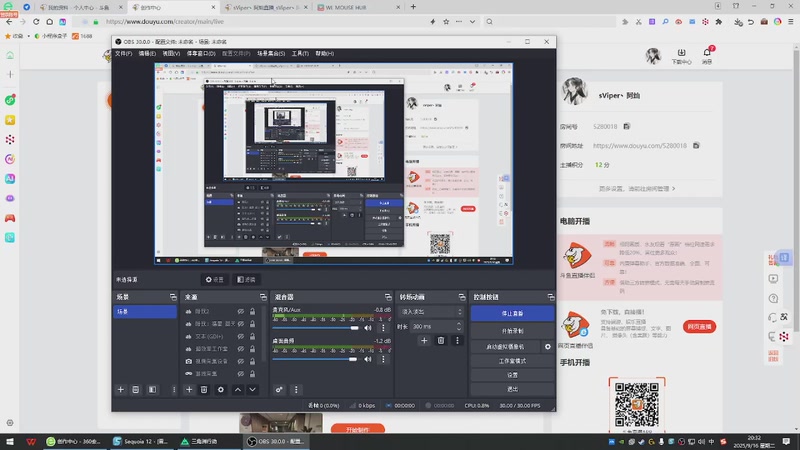Move source down with the down arrow
The width and height of the screenshot is (800, 450).
click(x=253, y=390)
